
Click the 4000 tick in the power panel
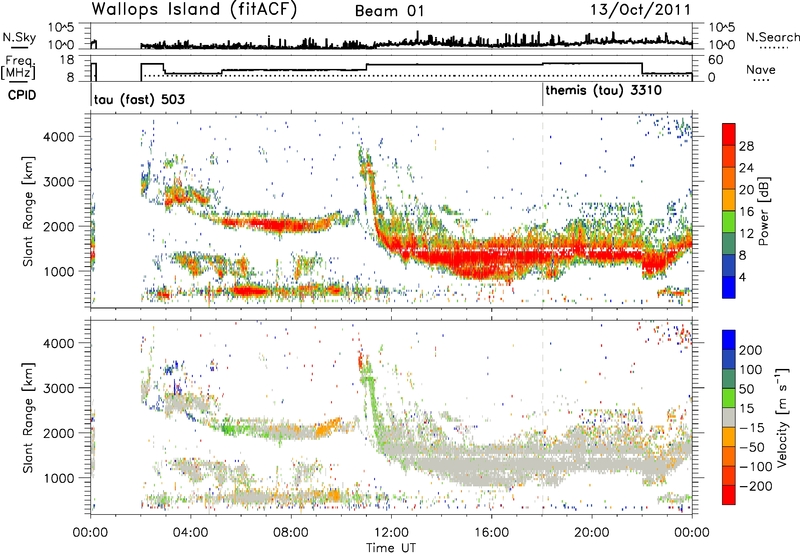tap(58, 137)
